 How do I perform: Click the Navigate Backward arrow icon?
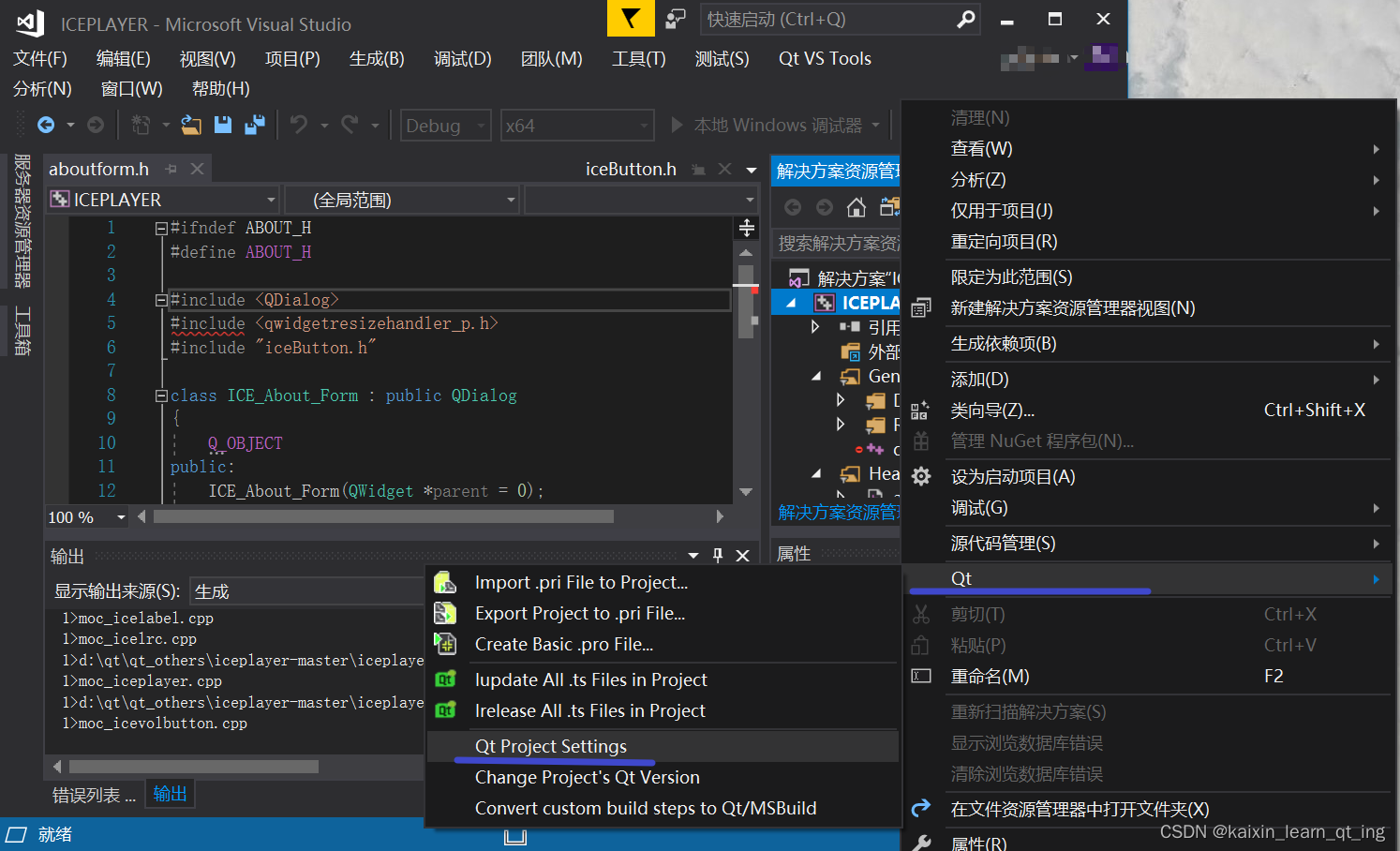click(x=46, y=124)
